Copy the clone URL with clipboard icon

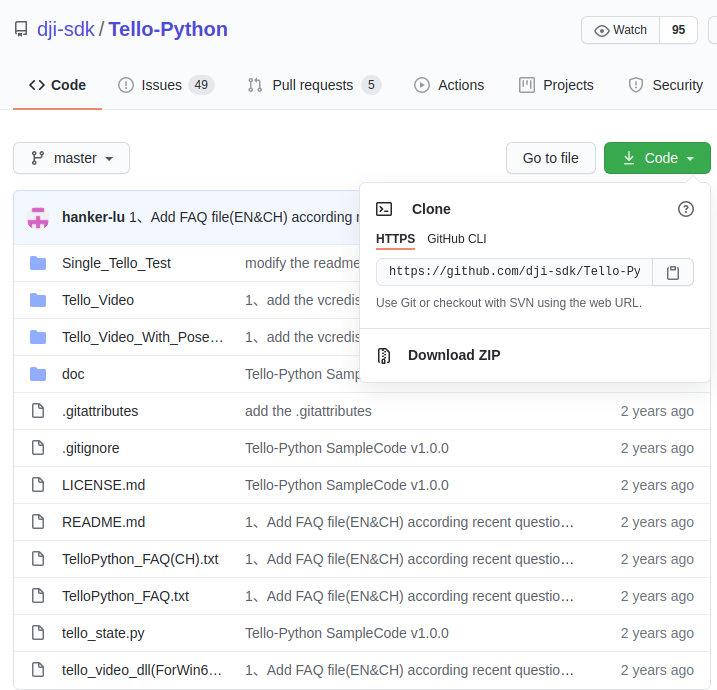(673, 273)
